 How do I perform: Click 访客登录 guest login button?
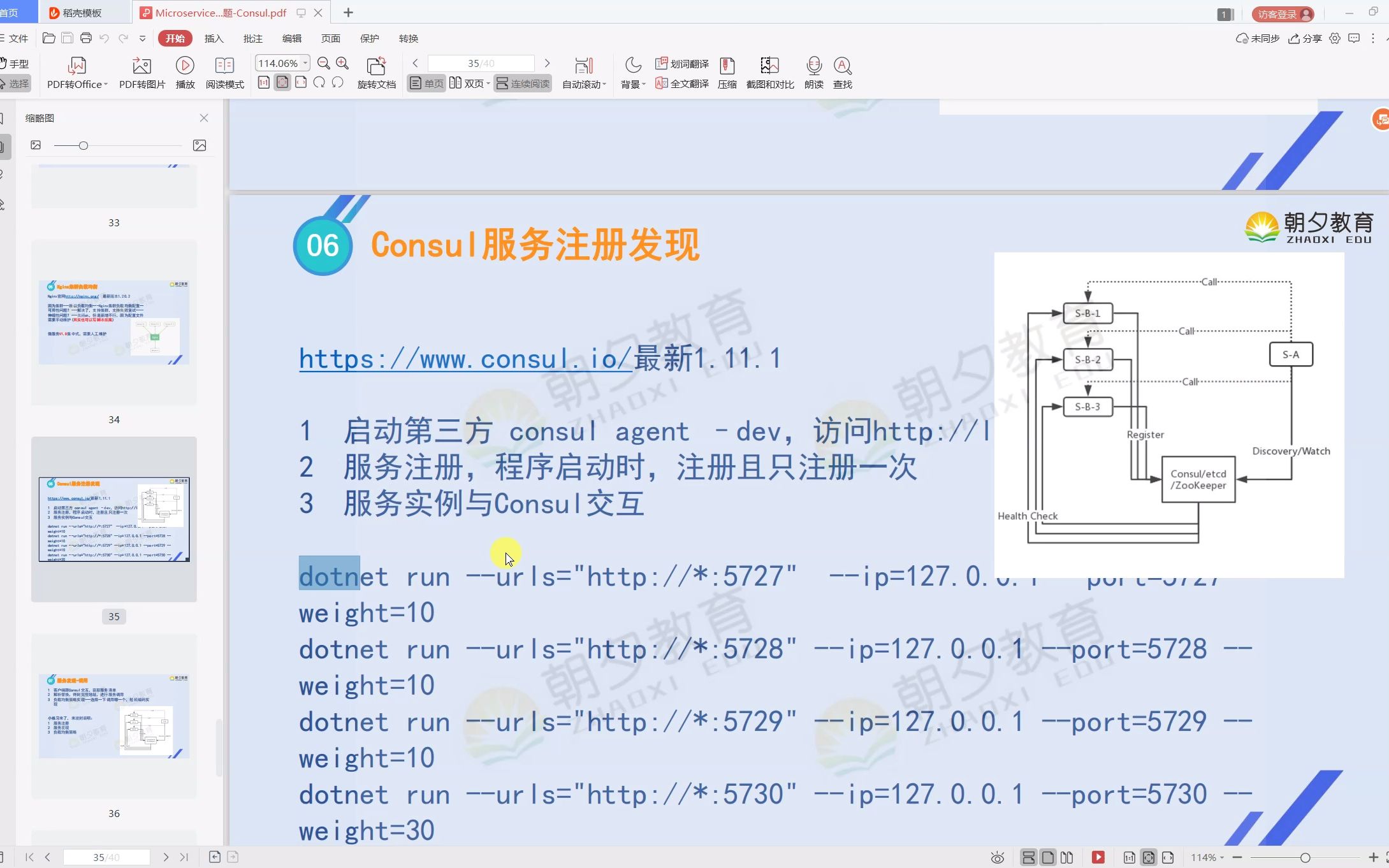tap(1283, 14)
